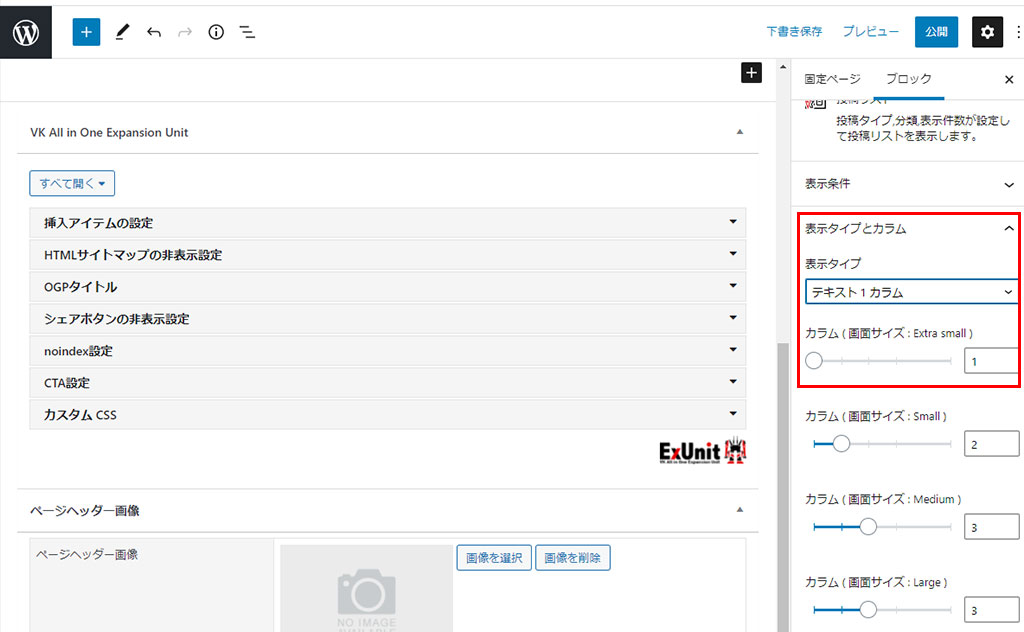The height and width of the screenshot is (632, 1024).
Task: Open the すべて開く dropdown button
Action: click(72, 184)
